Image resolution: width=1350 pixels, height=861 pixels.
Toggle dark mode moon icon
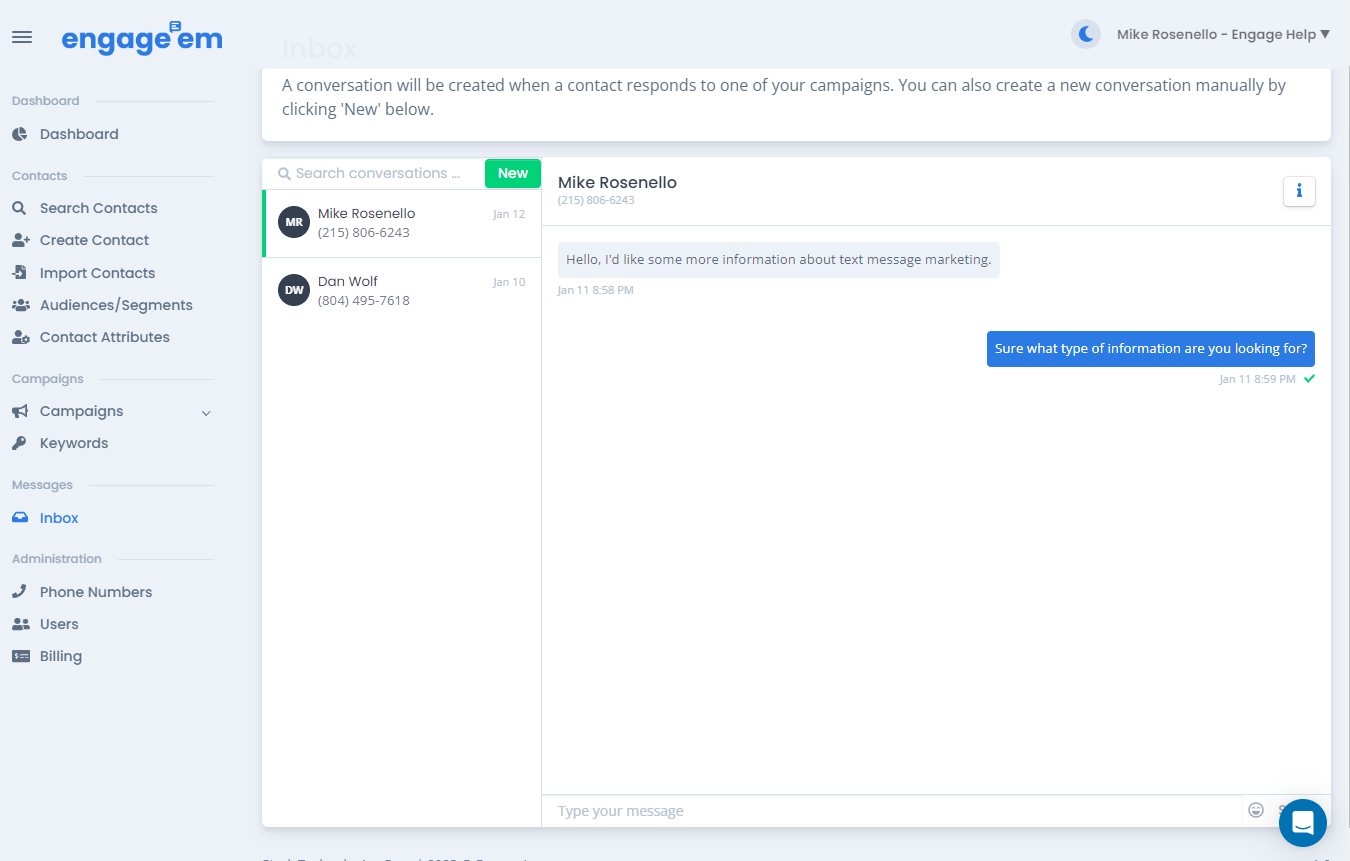(x=1085, y=35)
